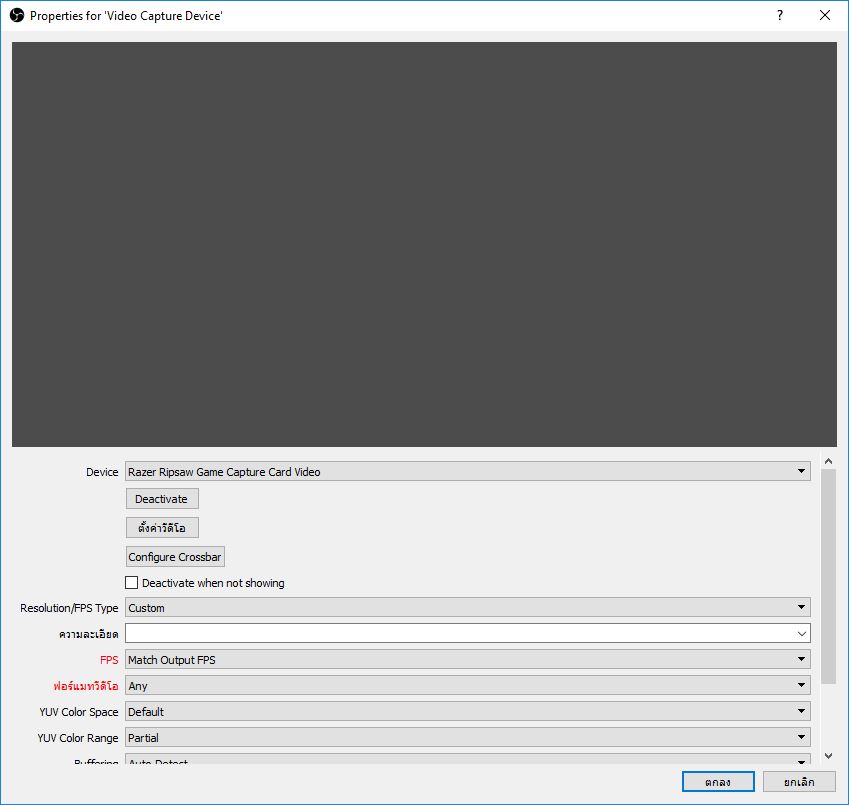
Task: Click the scrollbar down arrow
Action: (x=828, y=756)
